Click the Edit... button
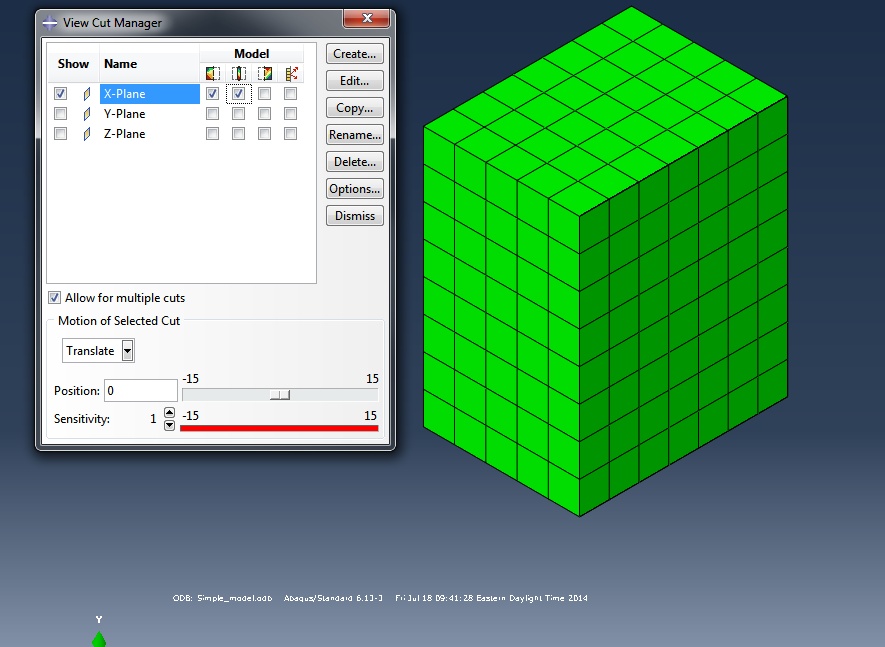 (x=354, y=81)
